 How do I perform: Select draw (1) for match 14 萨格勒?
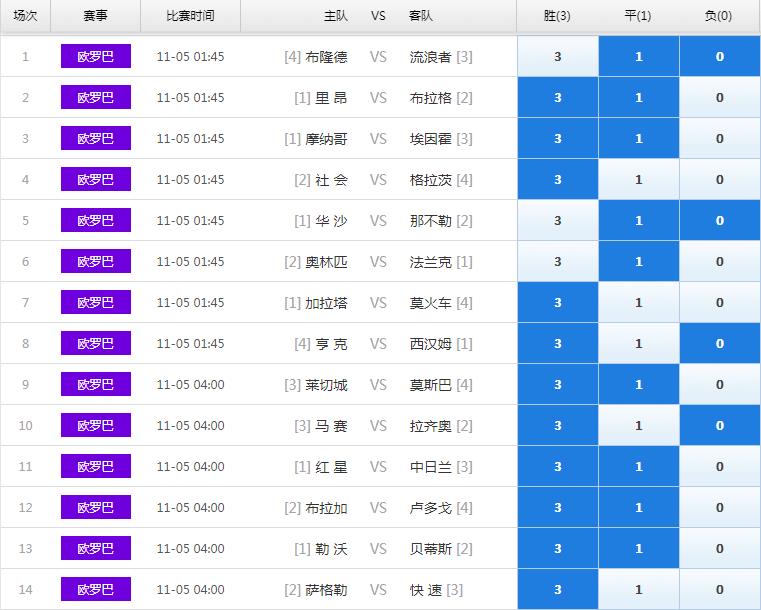639,590
